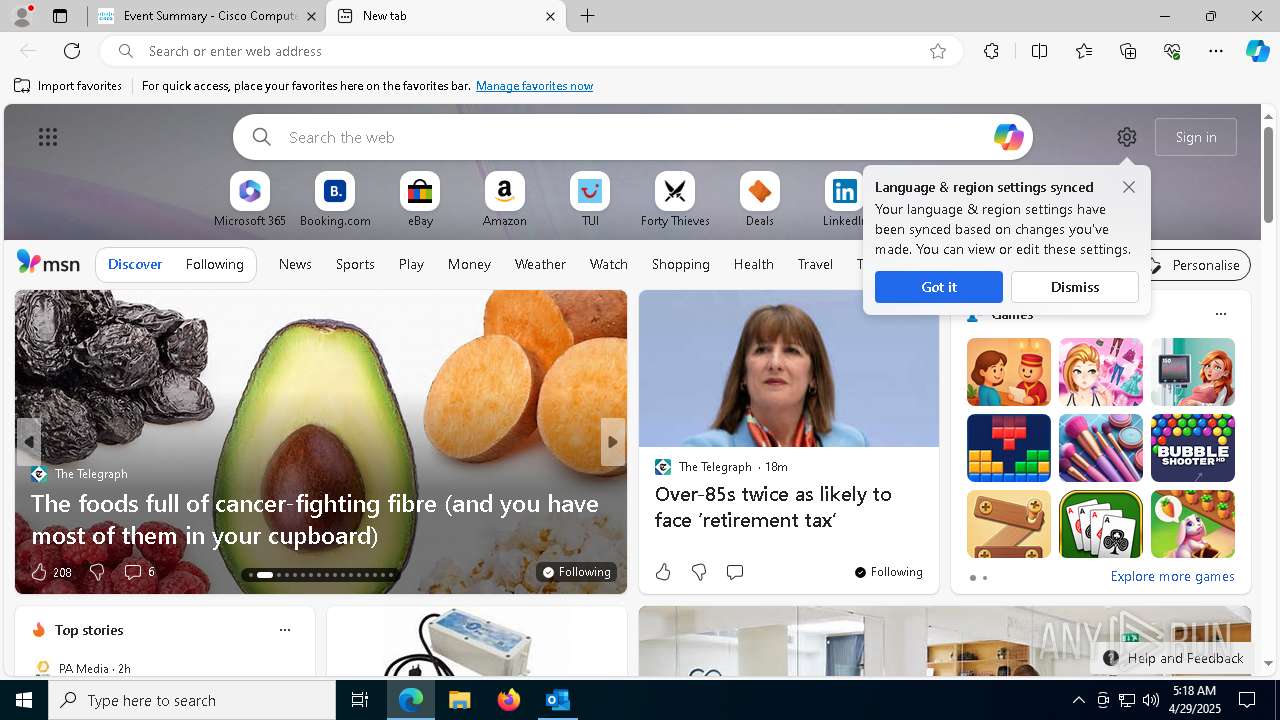This screenshot has height=720, width=1280.
Task: Click the Copilot icon in web search
Action: tap(1008, 137)
